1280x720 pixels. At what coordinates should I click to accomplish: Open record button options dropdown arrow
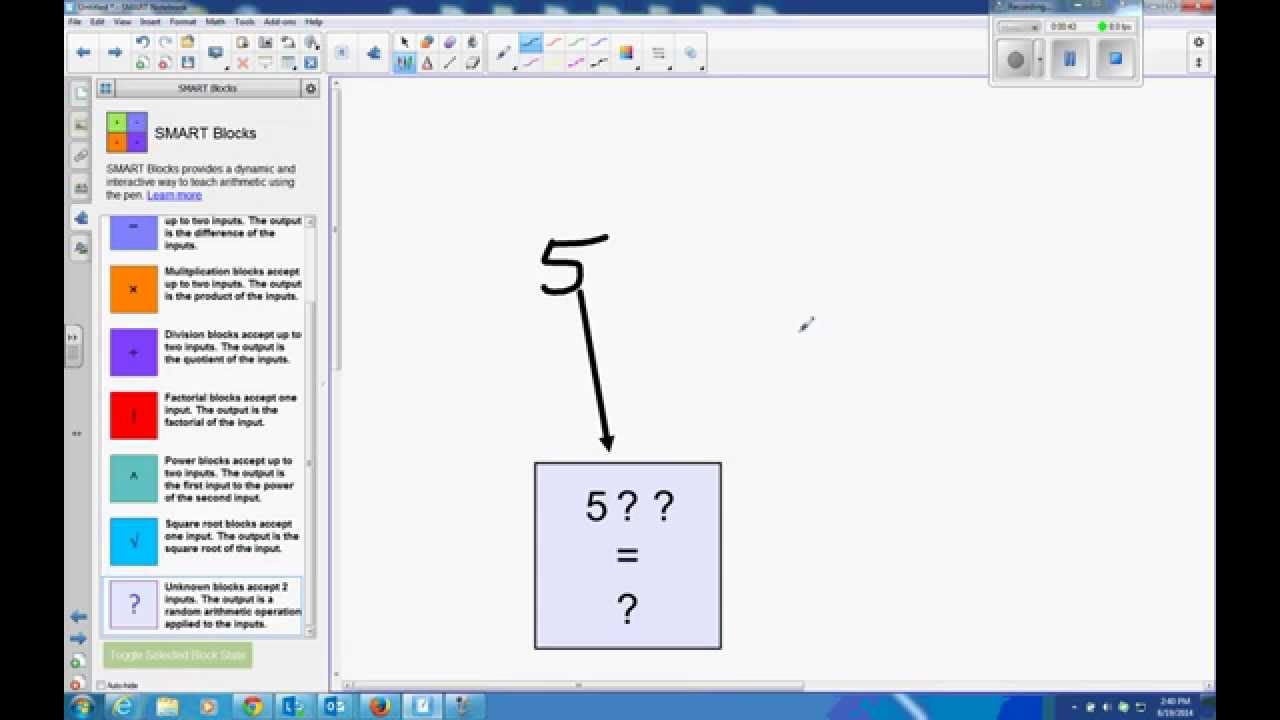point(1040,59)
